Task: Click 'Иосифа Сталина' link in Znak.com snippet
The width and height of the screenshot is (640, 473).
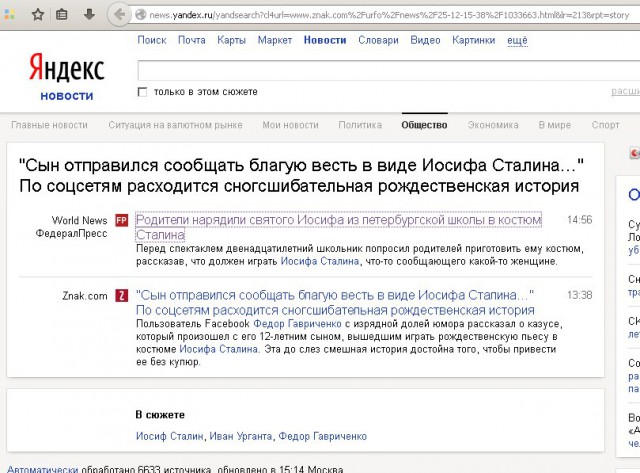Action: click(x=219, y=349)
